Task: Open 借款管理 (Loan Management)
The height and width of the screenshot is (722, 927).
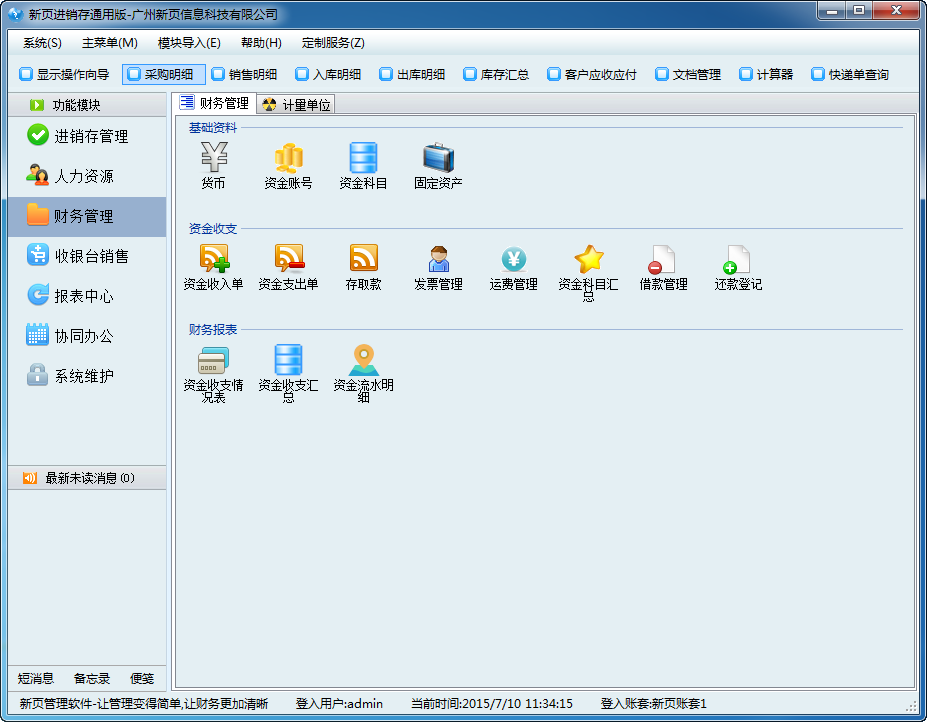Action: click(x=662, y=262)
